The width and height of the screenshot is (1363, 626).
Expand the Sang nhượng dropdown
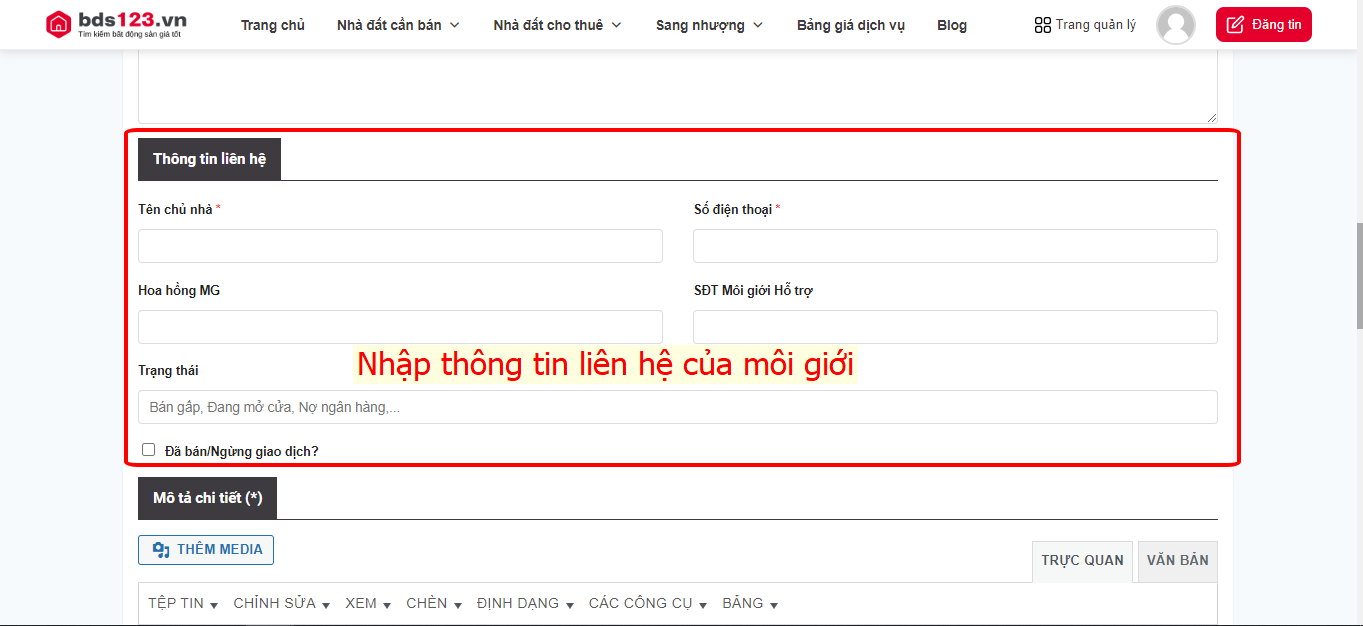[x=709, y=25]
